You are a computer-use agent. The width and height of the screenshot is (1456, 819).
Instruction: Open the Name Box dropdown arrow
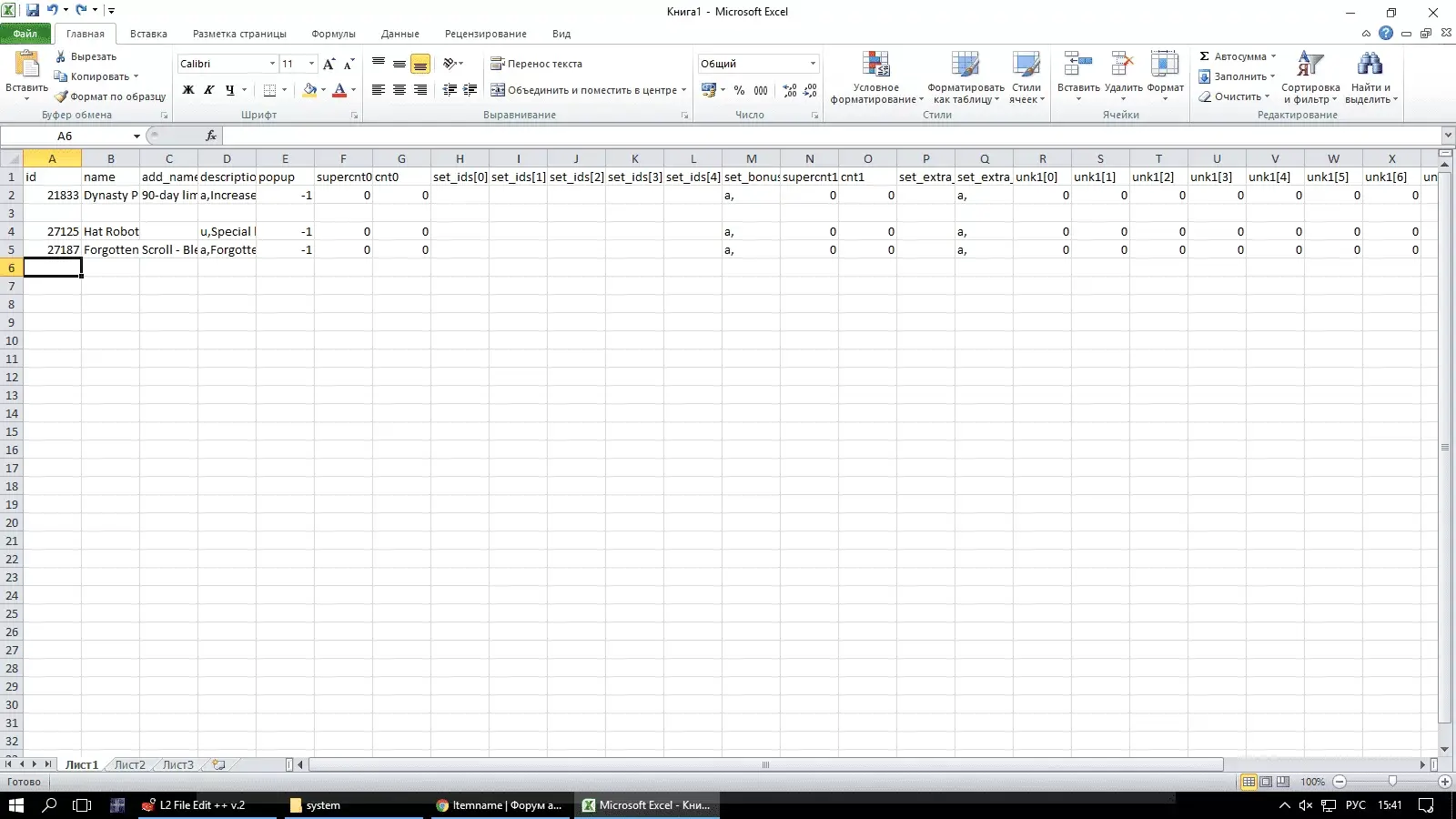(x=136, y=136)
